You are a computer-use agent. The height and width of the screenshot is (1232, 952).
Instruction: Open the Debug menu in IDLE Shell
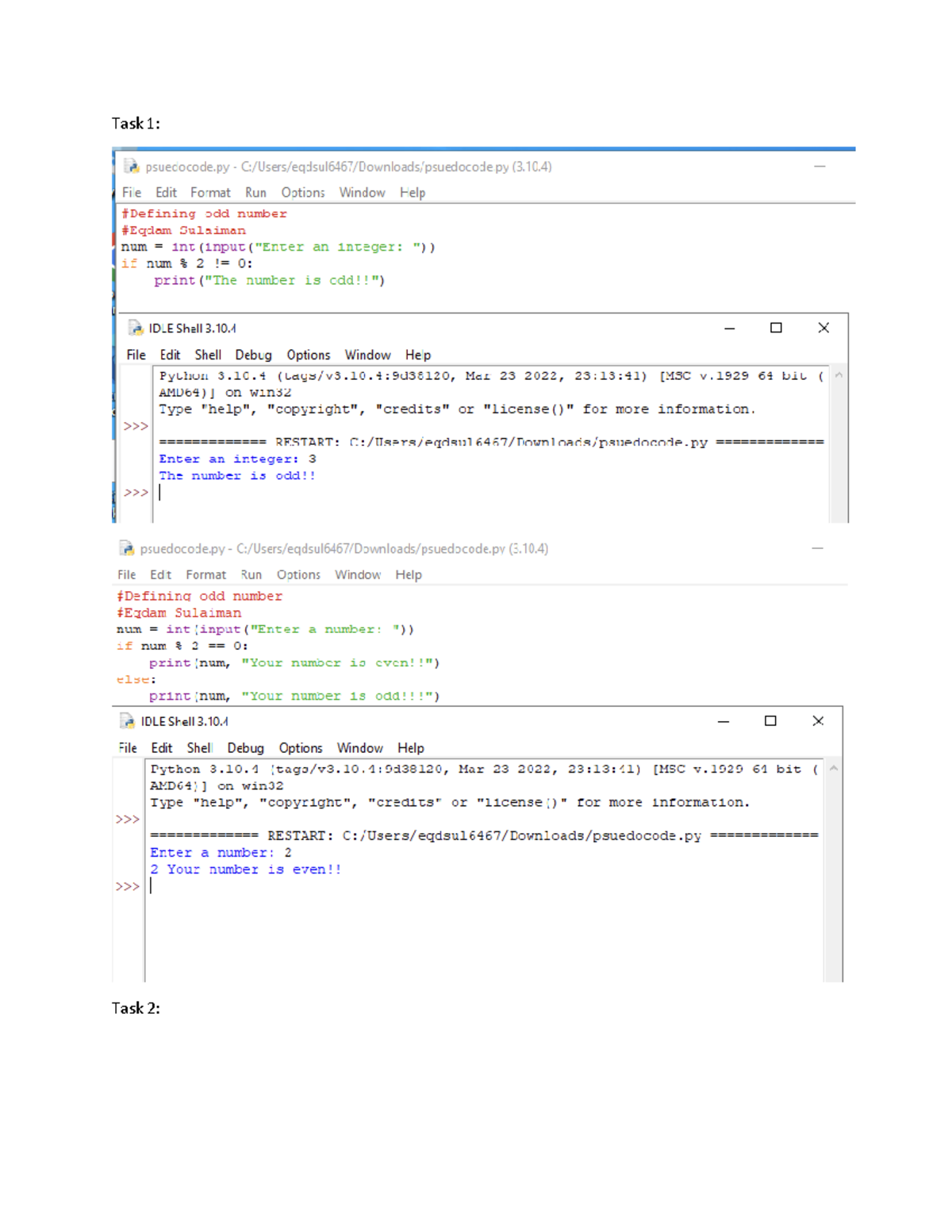[x=253, y=355]
